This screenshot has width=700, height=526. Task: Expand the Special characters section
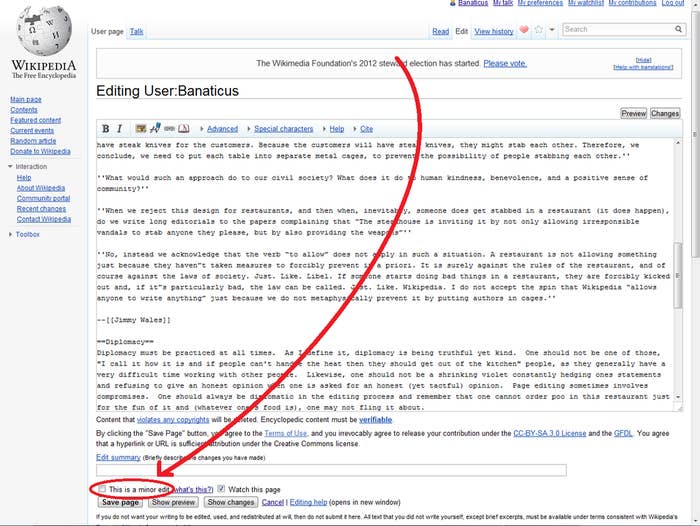(x=283, y=129)
